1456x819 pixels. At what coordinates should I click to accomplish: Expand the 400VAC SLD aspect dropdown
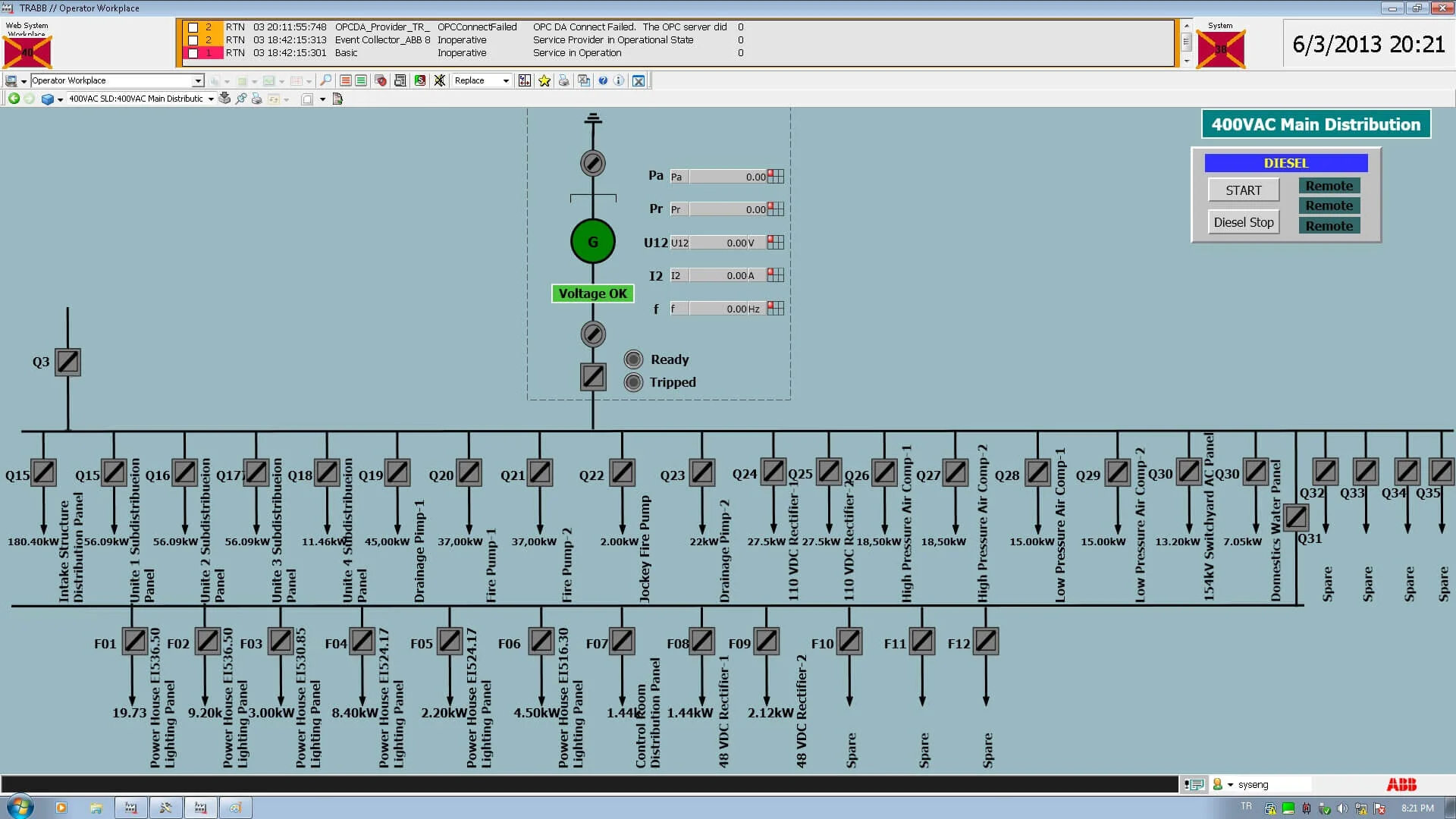pos(211,99)
